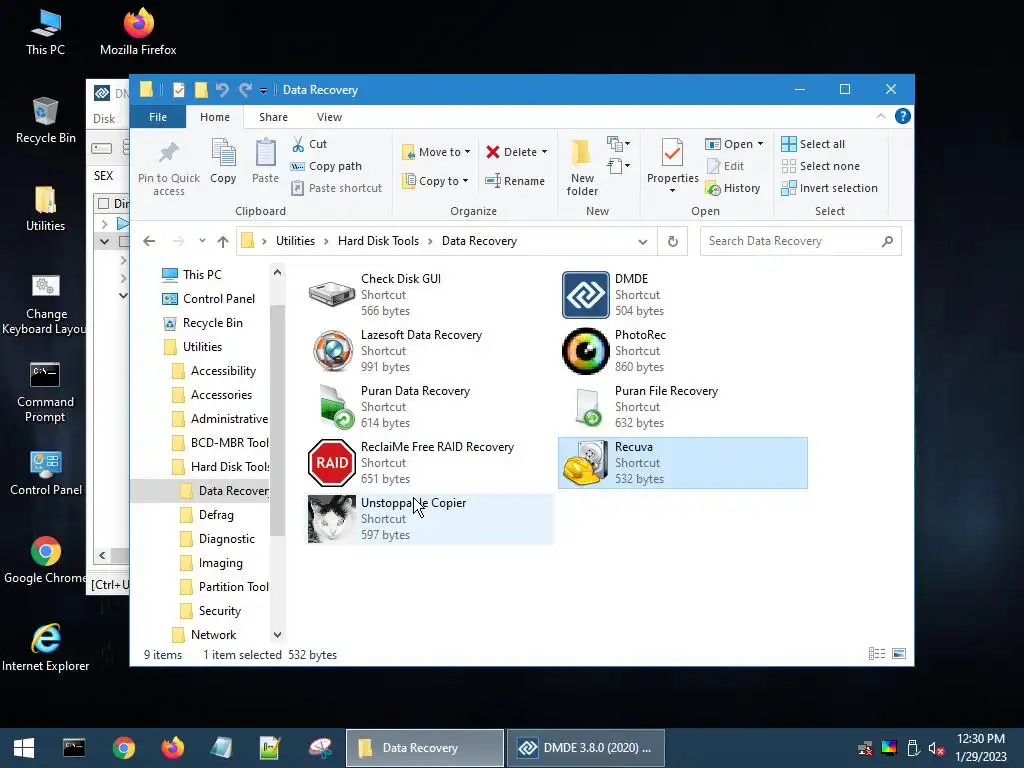The height and width of the screenshot is (768, 1024).
Task: Click Select all in ribbon
Action: point(813,144)
